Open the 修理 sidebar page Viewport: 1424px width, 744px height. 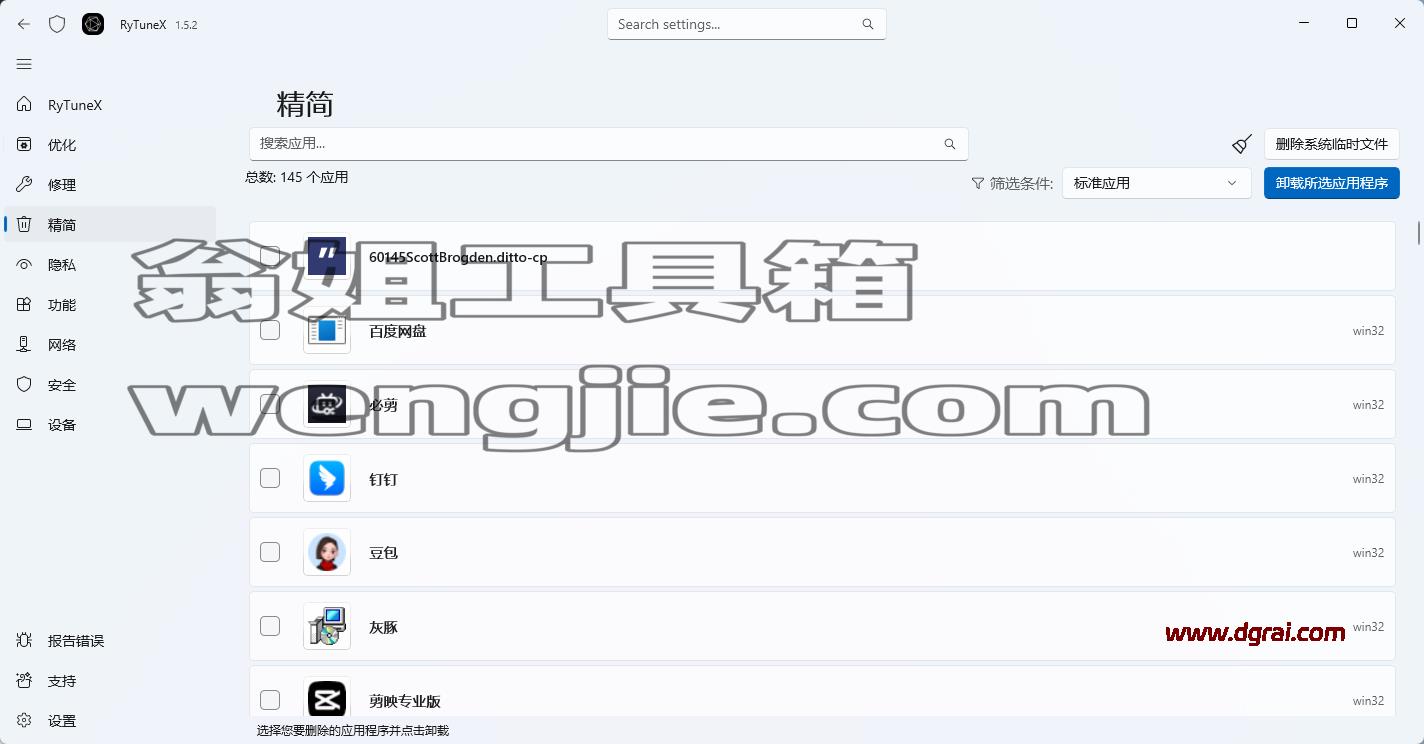tap(110, 185)
